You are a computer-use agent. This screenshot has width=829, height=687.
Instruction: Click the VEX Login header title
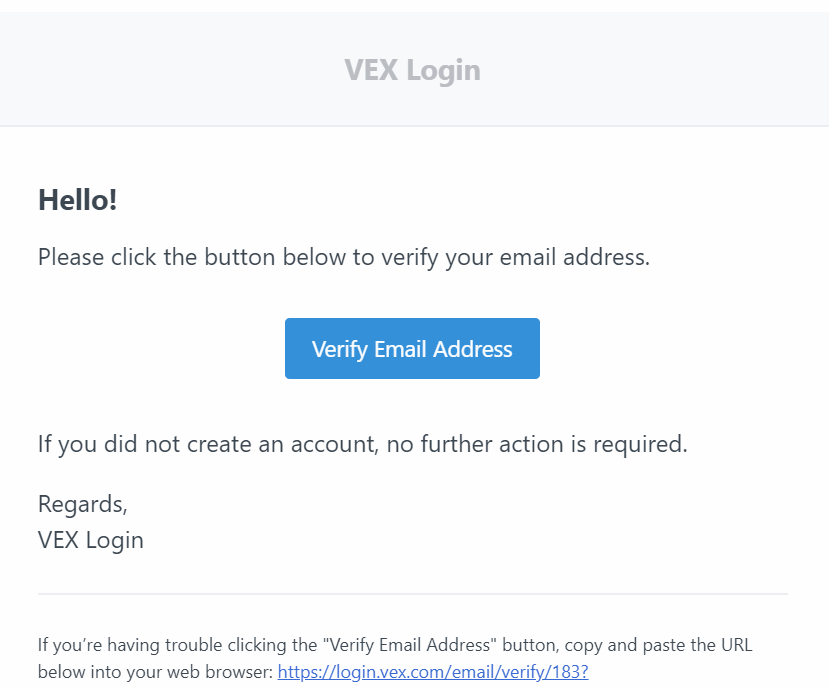point(412,70)
